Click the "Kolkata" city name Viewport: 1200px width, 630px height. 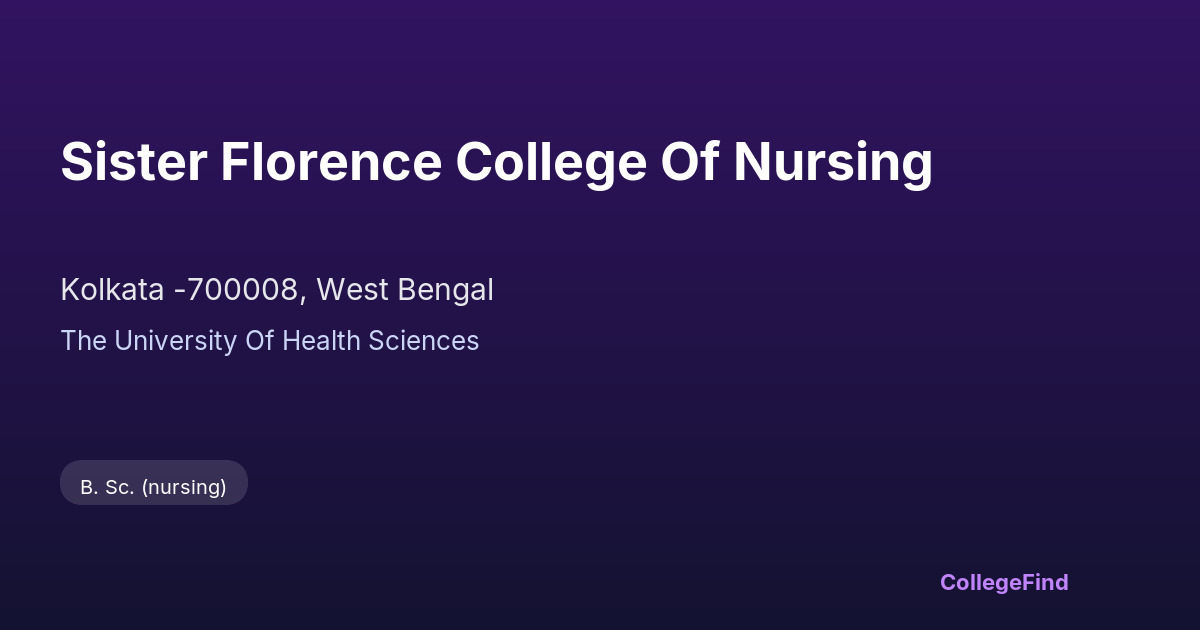click(x=112, y=290)
